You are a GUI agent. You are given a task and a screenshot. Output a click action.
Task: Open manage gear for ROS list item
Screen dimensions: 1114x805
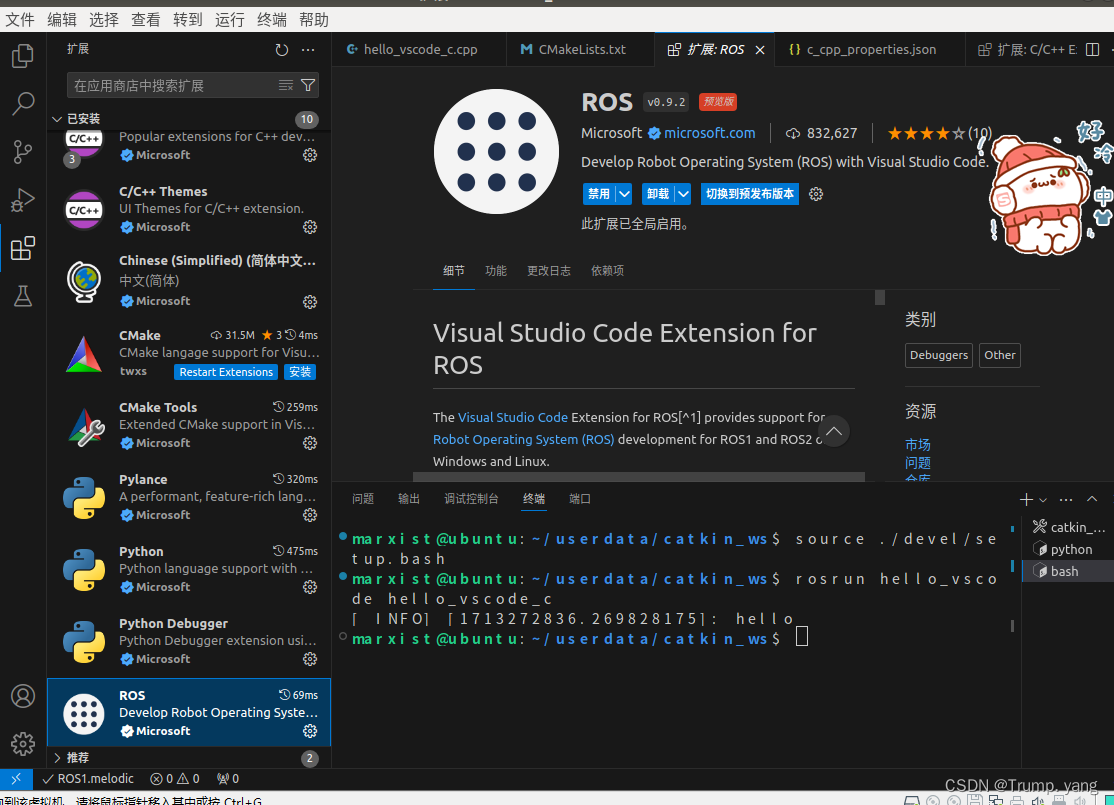click(310, 731)
